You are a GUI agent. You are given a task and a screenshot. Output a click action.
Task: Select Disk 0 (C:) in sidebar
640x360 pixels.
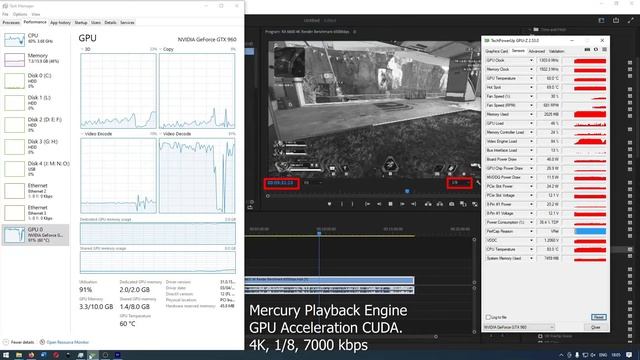pyautogui.click(x=36, y=81)
